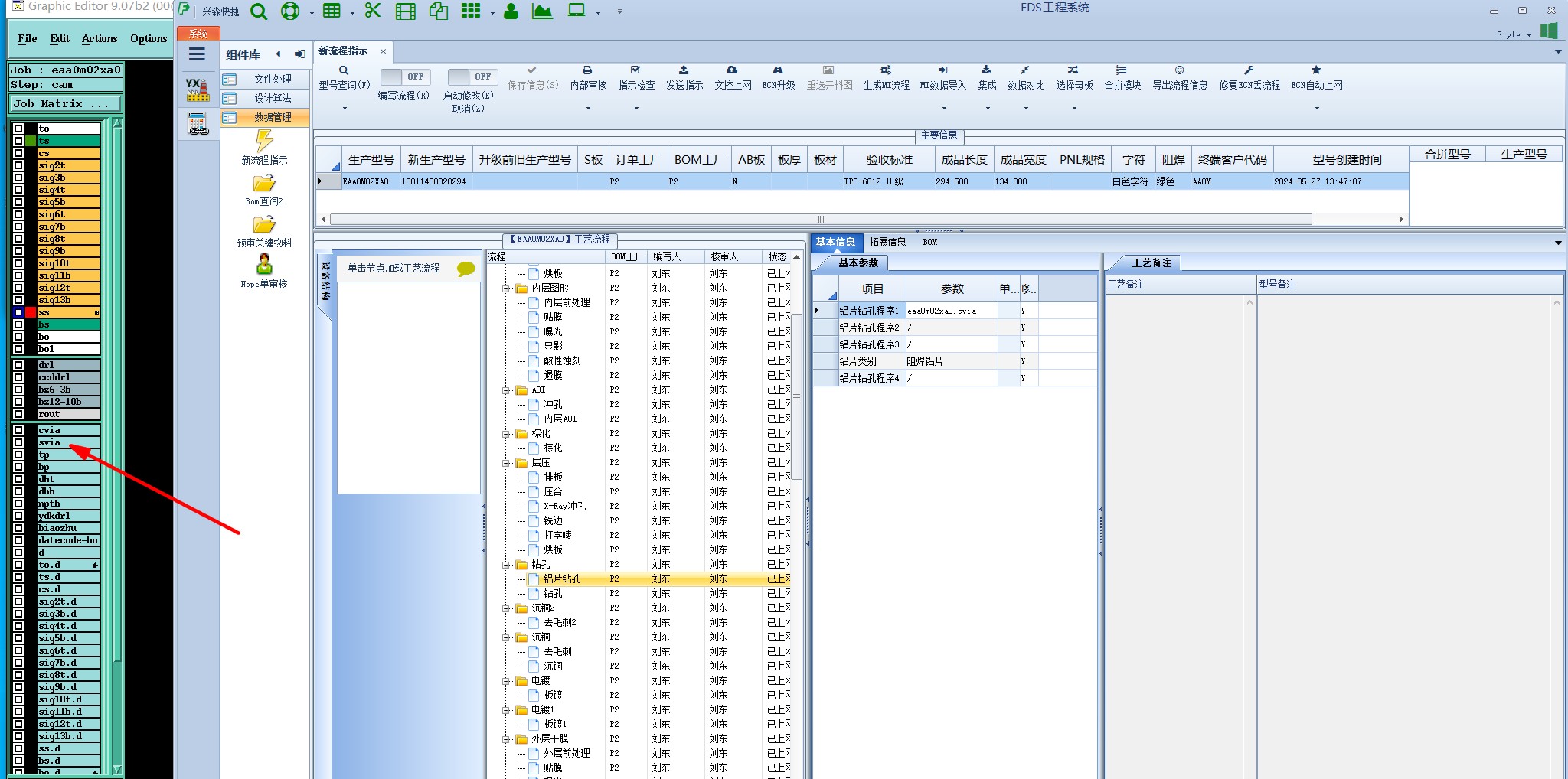
Task: Open the Options menu in Graphic Editor
Action: tap(149, 38)
